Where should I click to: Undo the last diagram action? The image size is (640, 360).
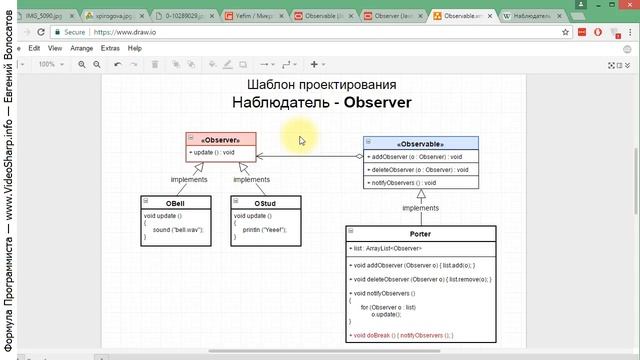coord(118,64)
